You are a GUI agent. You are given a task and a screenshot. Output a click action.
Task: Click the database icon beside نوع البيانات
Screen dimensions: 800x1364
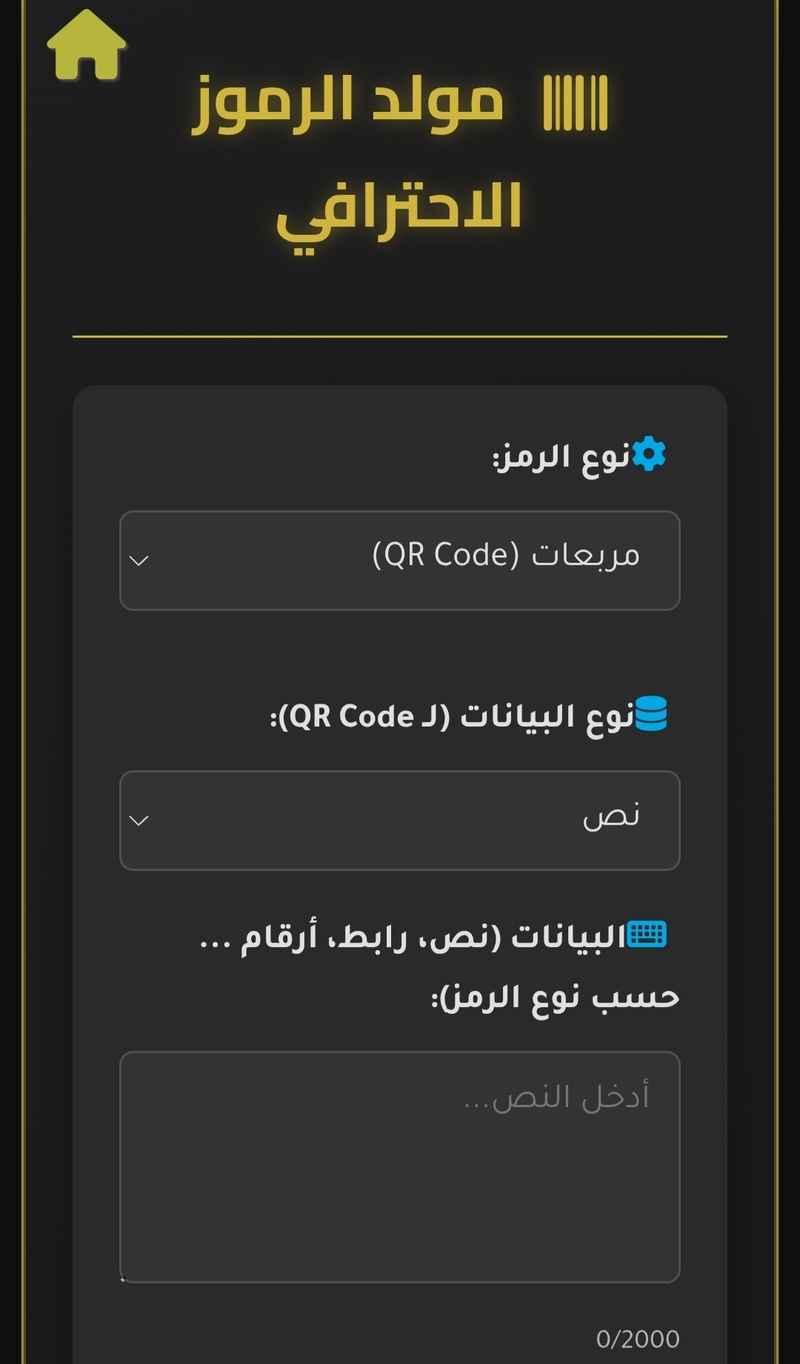point(651,714)
